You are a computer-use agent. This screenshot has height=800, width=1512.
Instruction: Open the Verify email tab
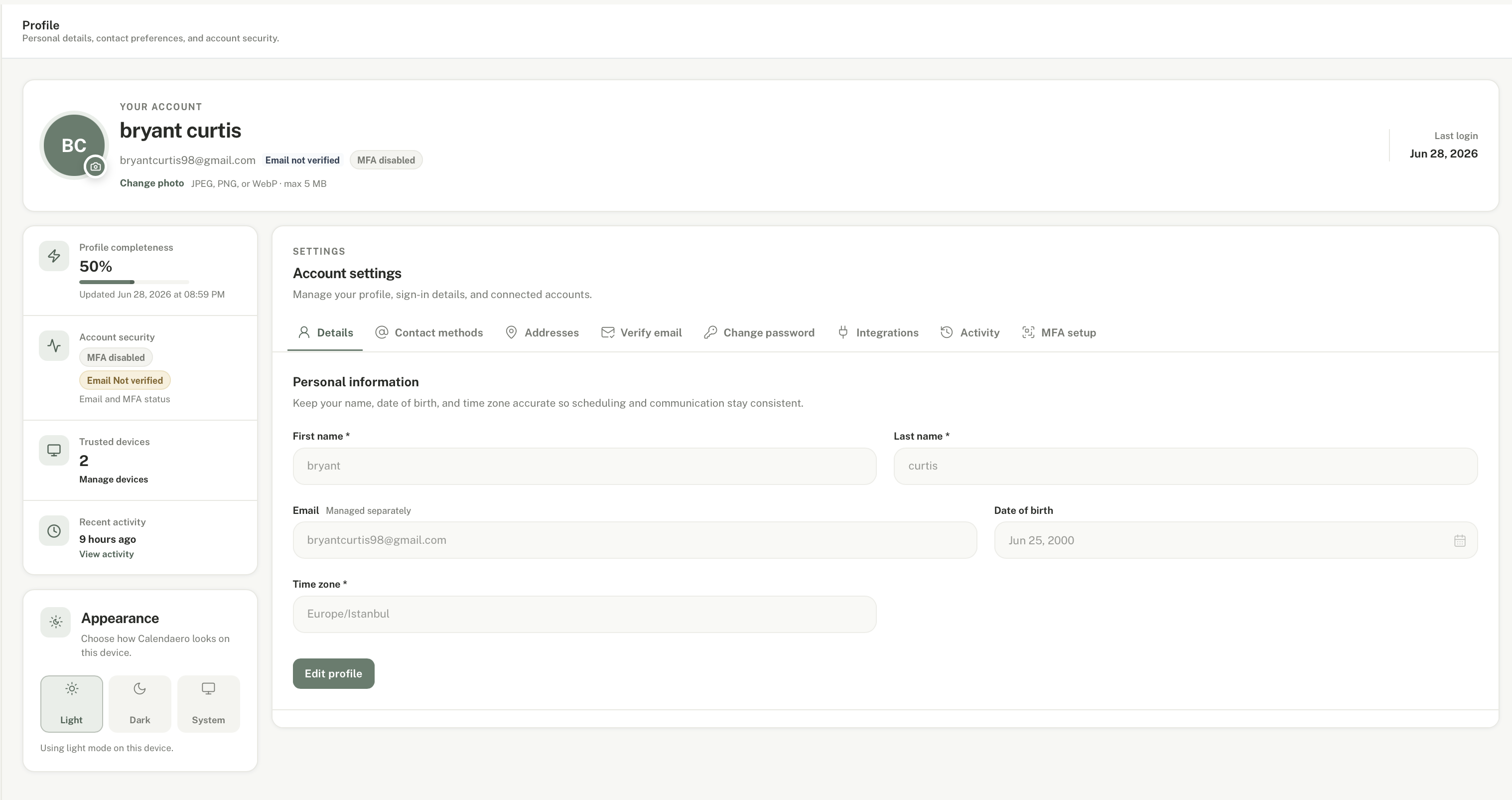tap(642, 333)
